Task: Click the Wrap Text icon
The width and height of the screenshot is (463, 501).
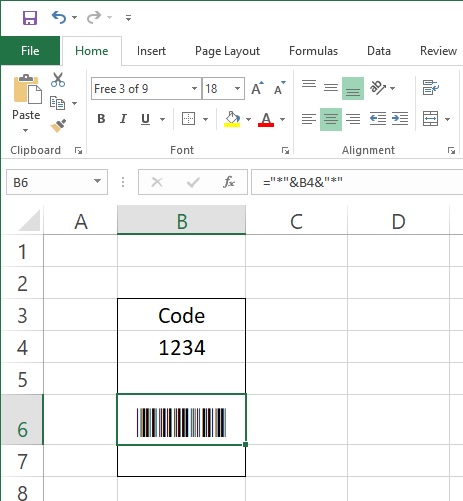Action: tap(431, 88)
